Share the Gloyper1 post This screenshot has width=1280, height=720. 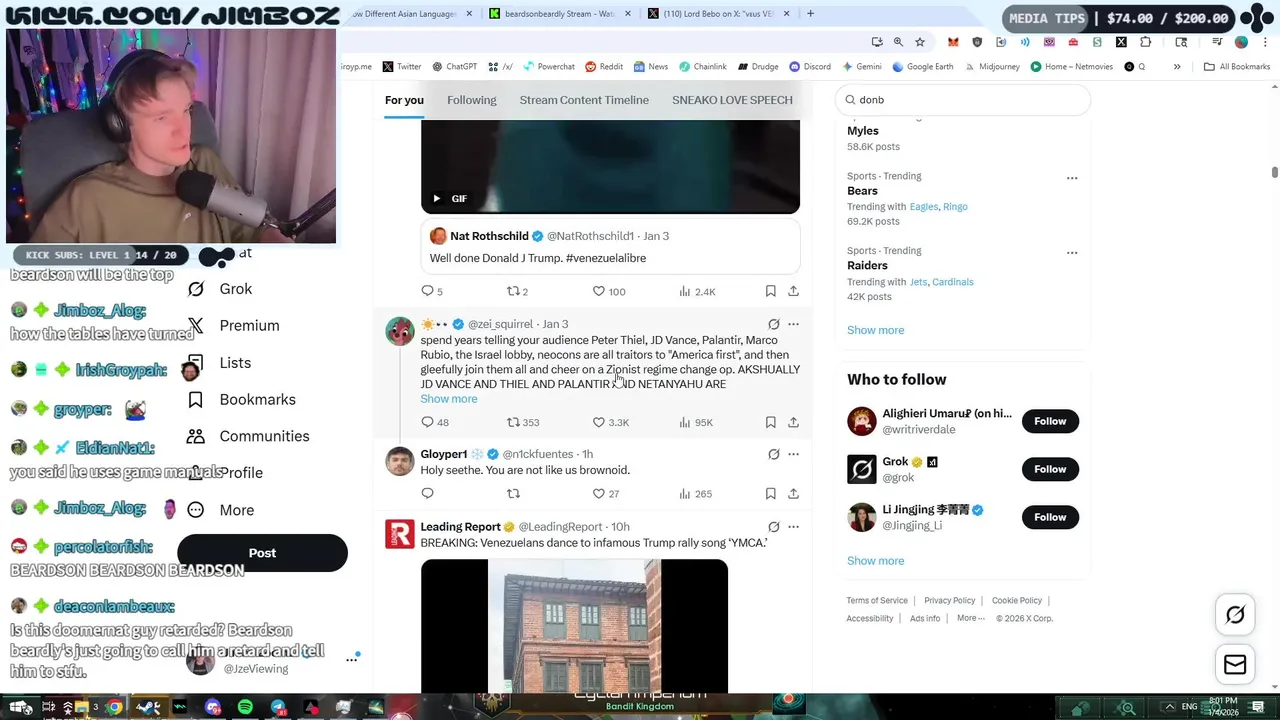tap(793, 493)
